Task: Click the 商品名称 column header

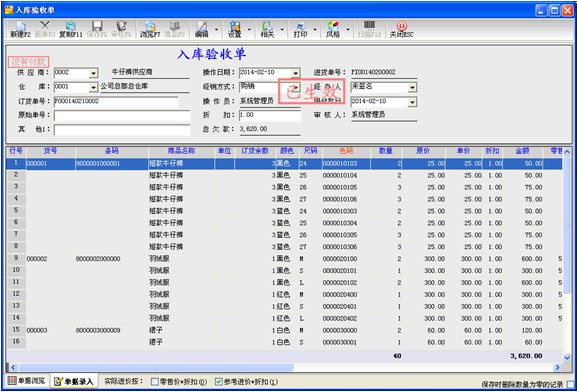Action: coord(181,151)
